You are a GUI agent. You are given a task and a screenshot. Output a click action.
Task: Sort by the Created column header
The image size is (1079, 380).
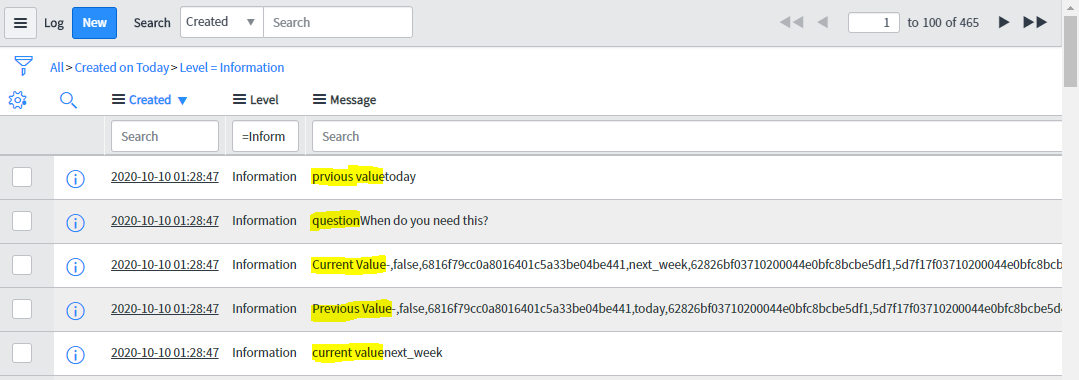(x=150, y=100)
